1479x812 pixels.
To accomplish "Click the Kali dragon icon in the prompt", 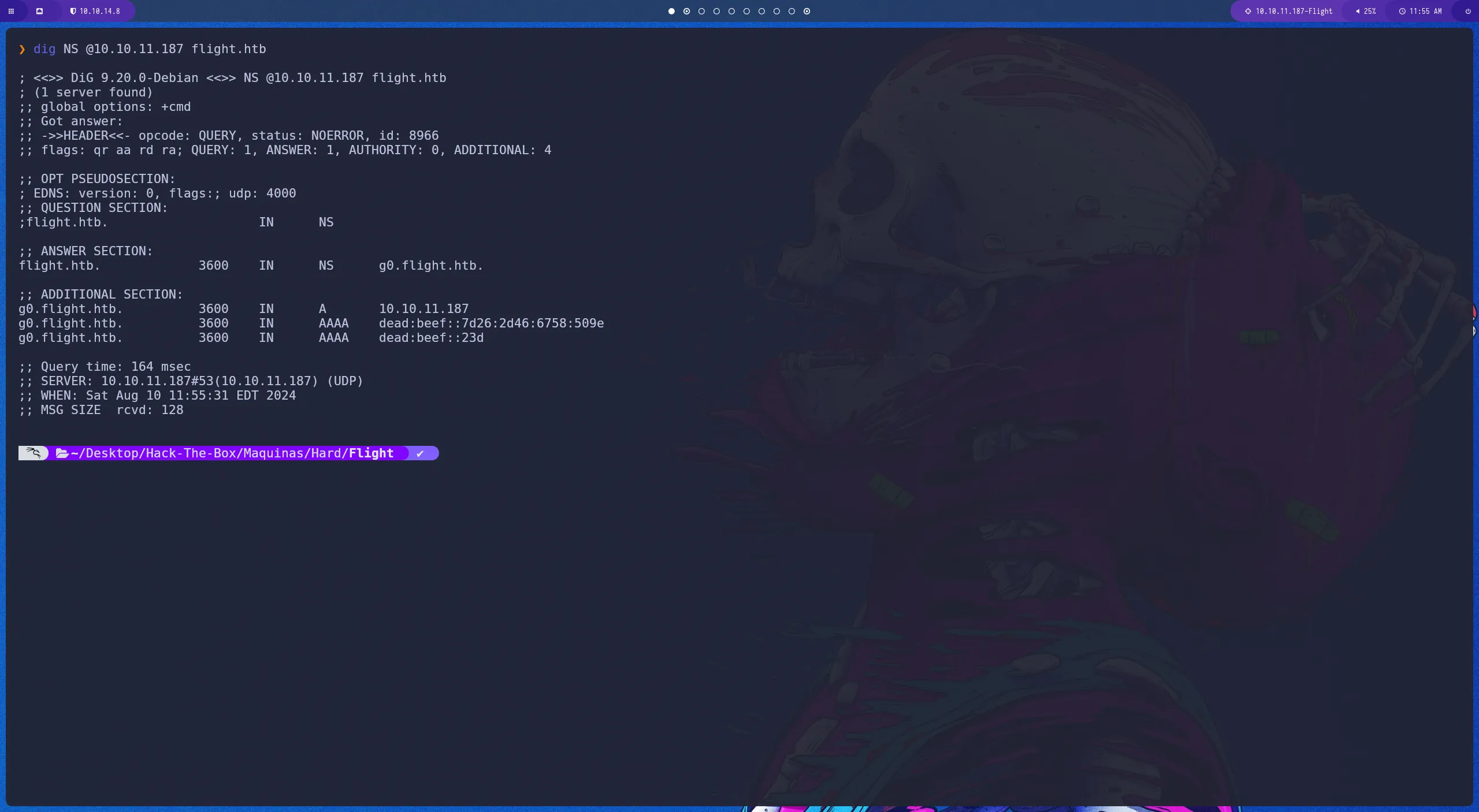I will 33,453.
